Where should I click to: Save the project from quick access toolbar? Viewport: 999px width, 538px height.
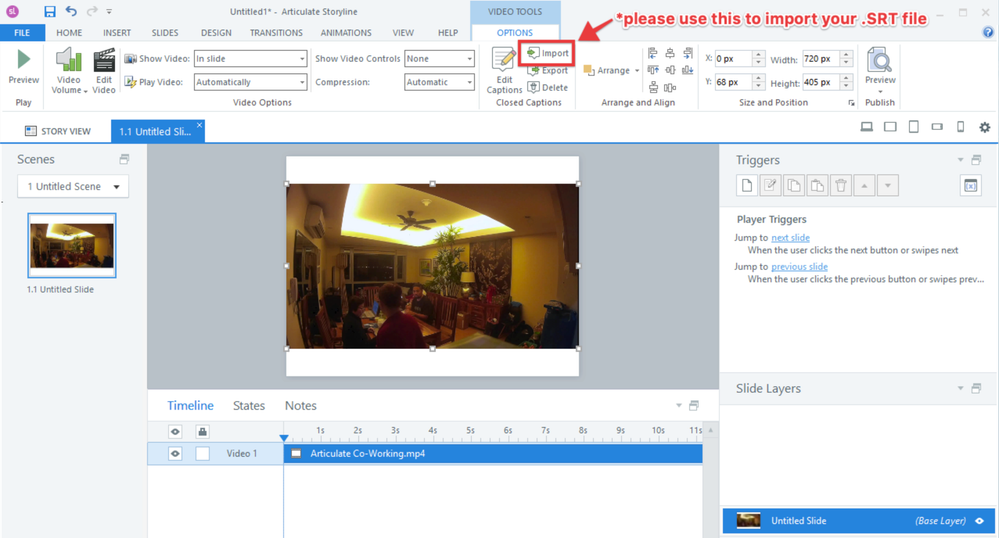tap(50, 11)
